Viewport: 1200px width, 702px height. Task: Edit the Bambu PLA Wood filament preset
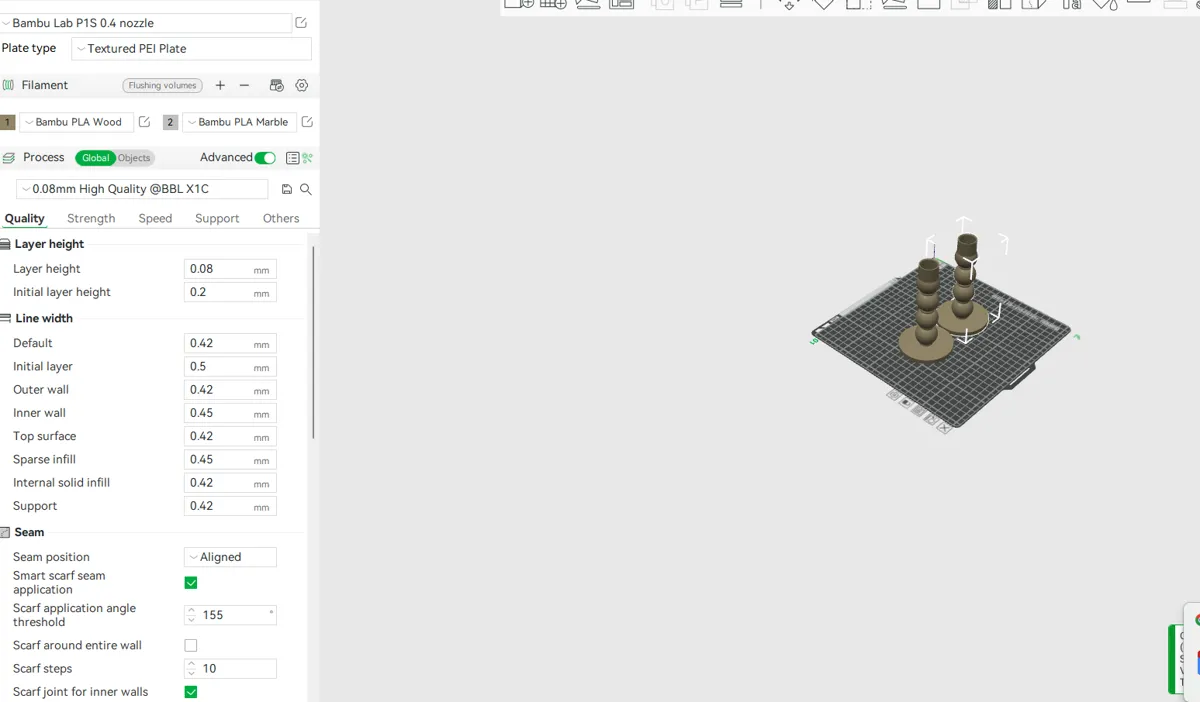pyautogui.click(x=144, y=122)
